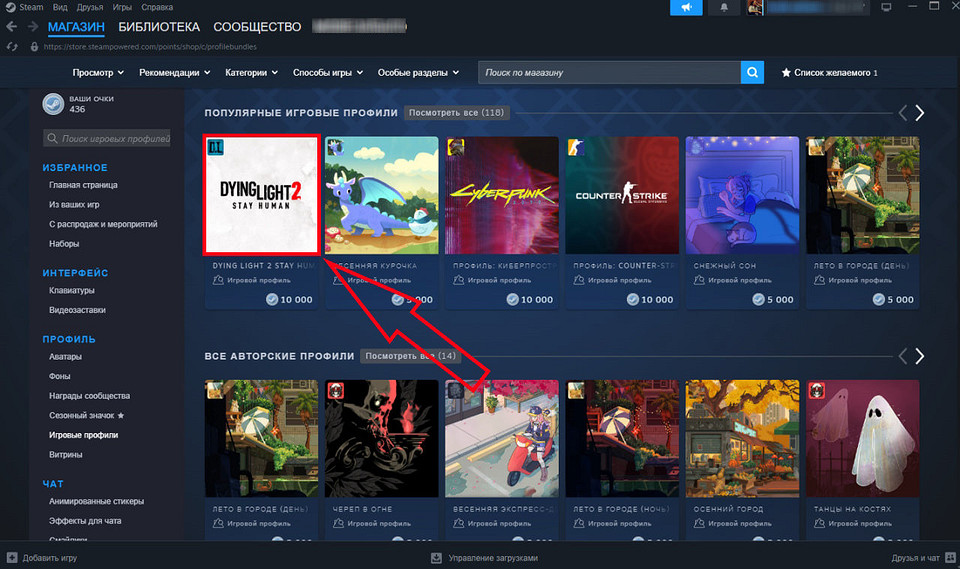Select the Dying Light 2 profile thumbnail
Screen dimensions: 960x569
coord(261,196)
